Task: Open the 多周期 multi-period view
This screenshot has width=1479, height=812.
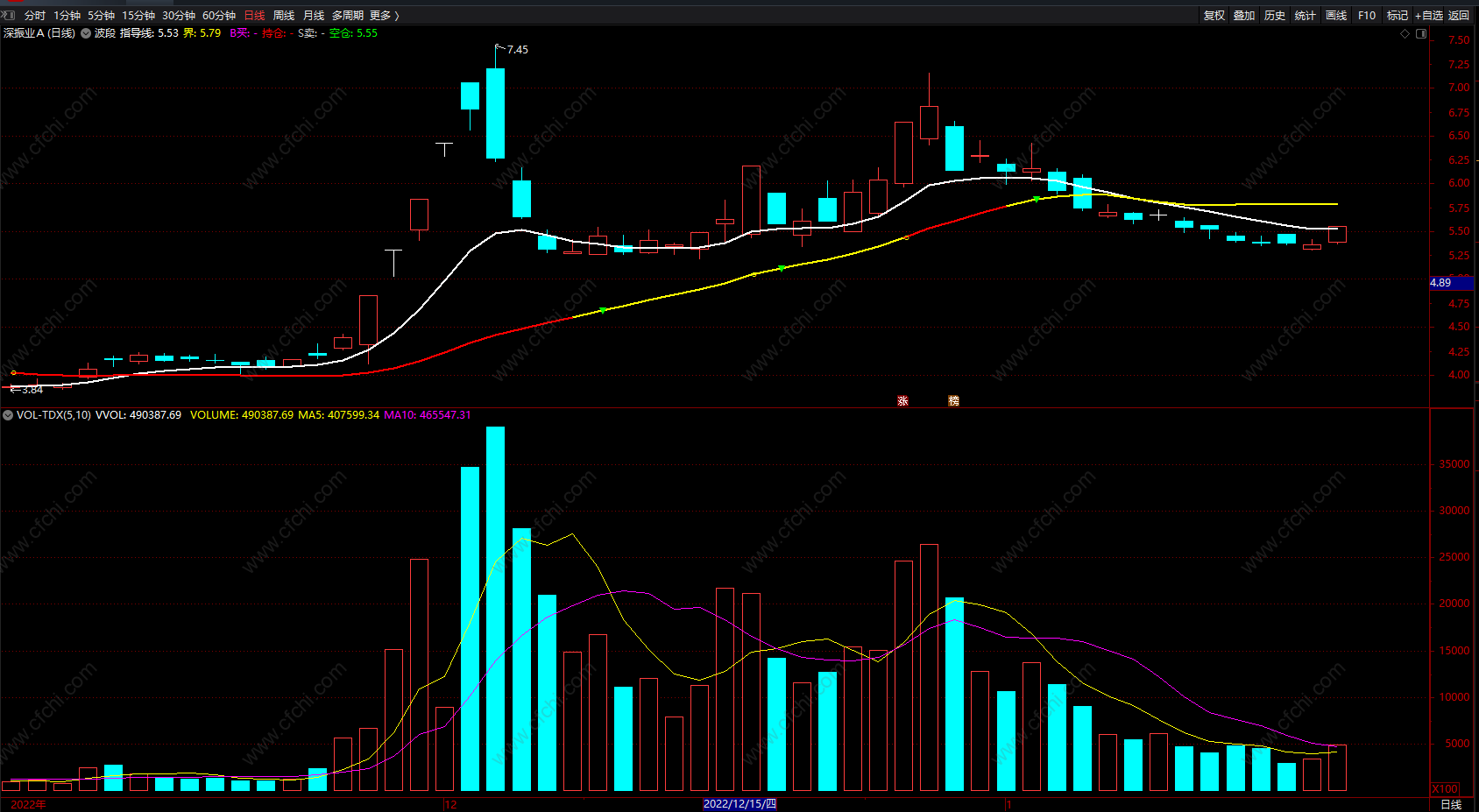Action: (347, 16)
